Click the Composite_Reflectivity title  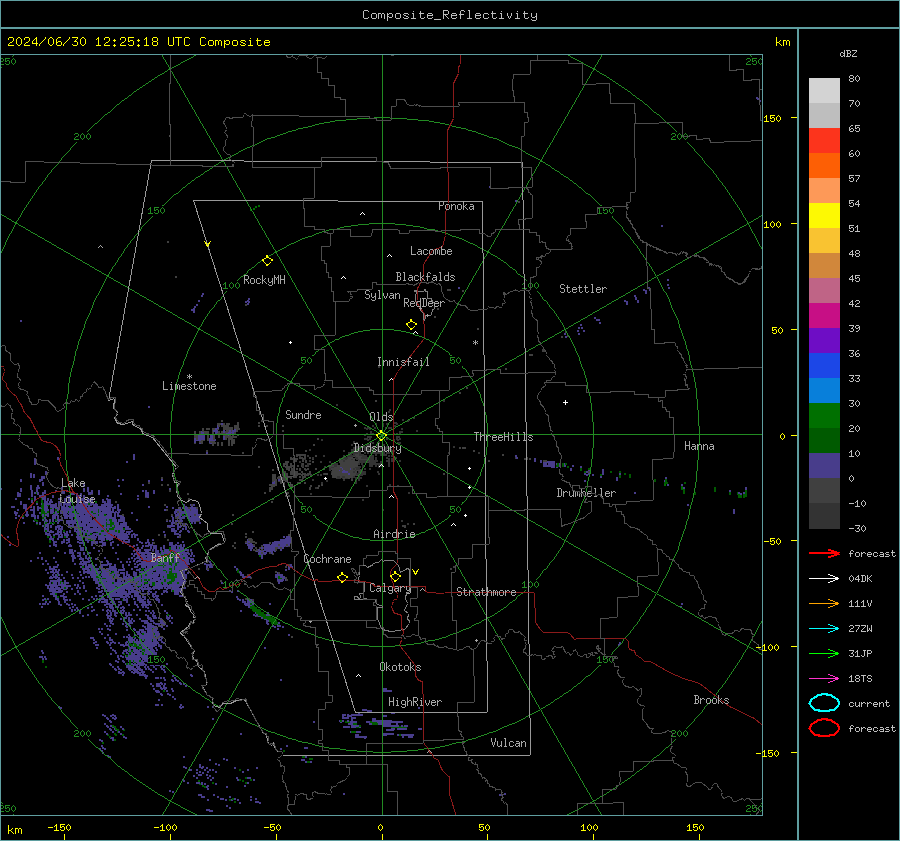tap(450, 15)
